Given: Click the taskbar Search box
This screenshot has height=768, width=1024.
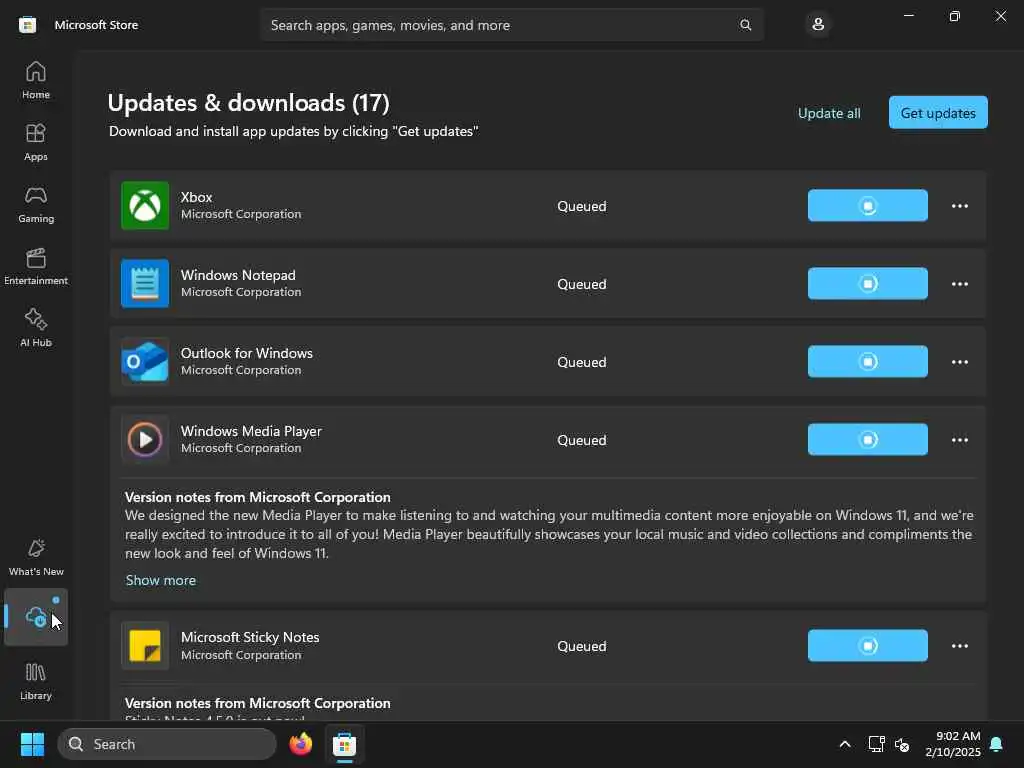Looking at the screenshot, I should [x=167, y=744].
